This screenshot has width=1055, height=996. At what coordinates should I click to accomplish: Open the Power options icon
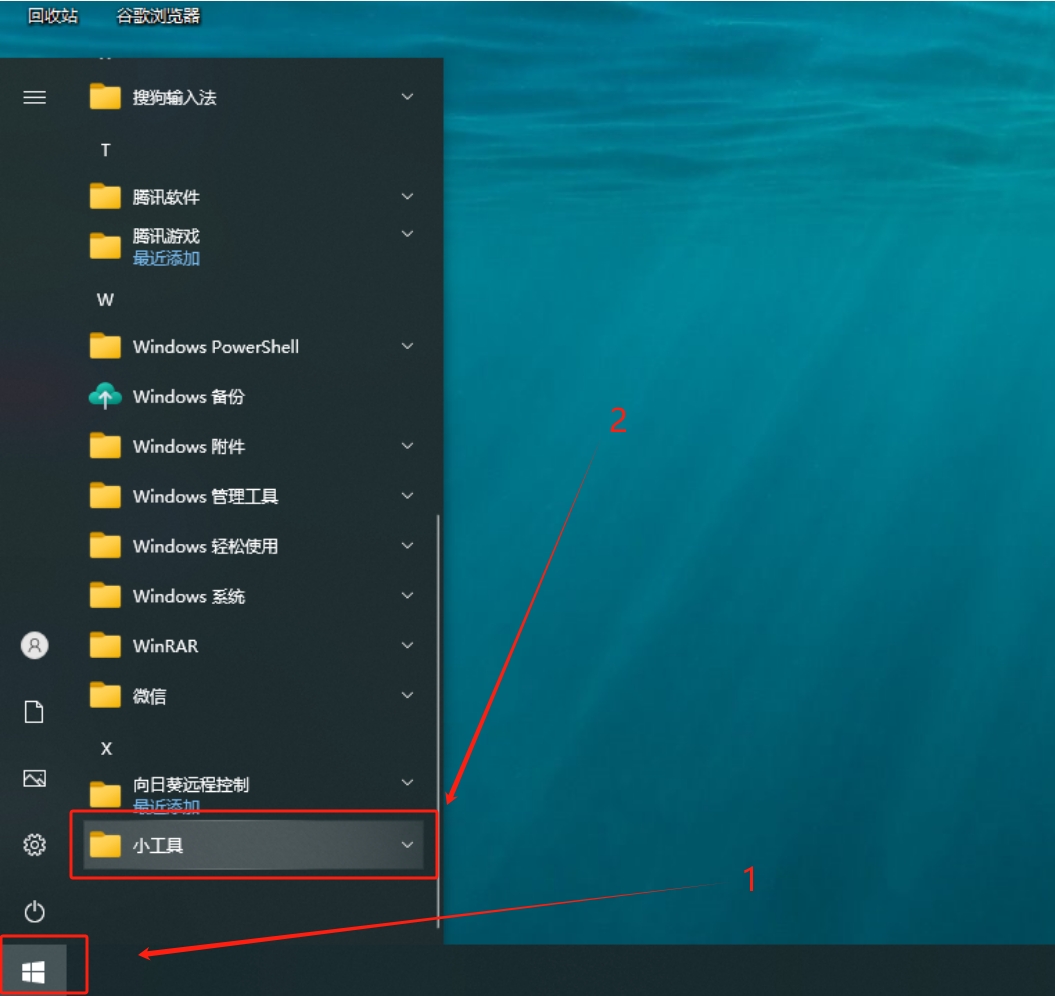(35, 911)
